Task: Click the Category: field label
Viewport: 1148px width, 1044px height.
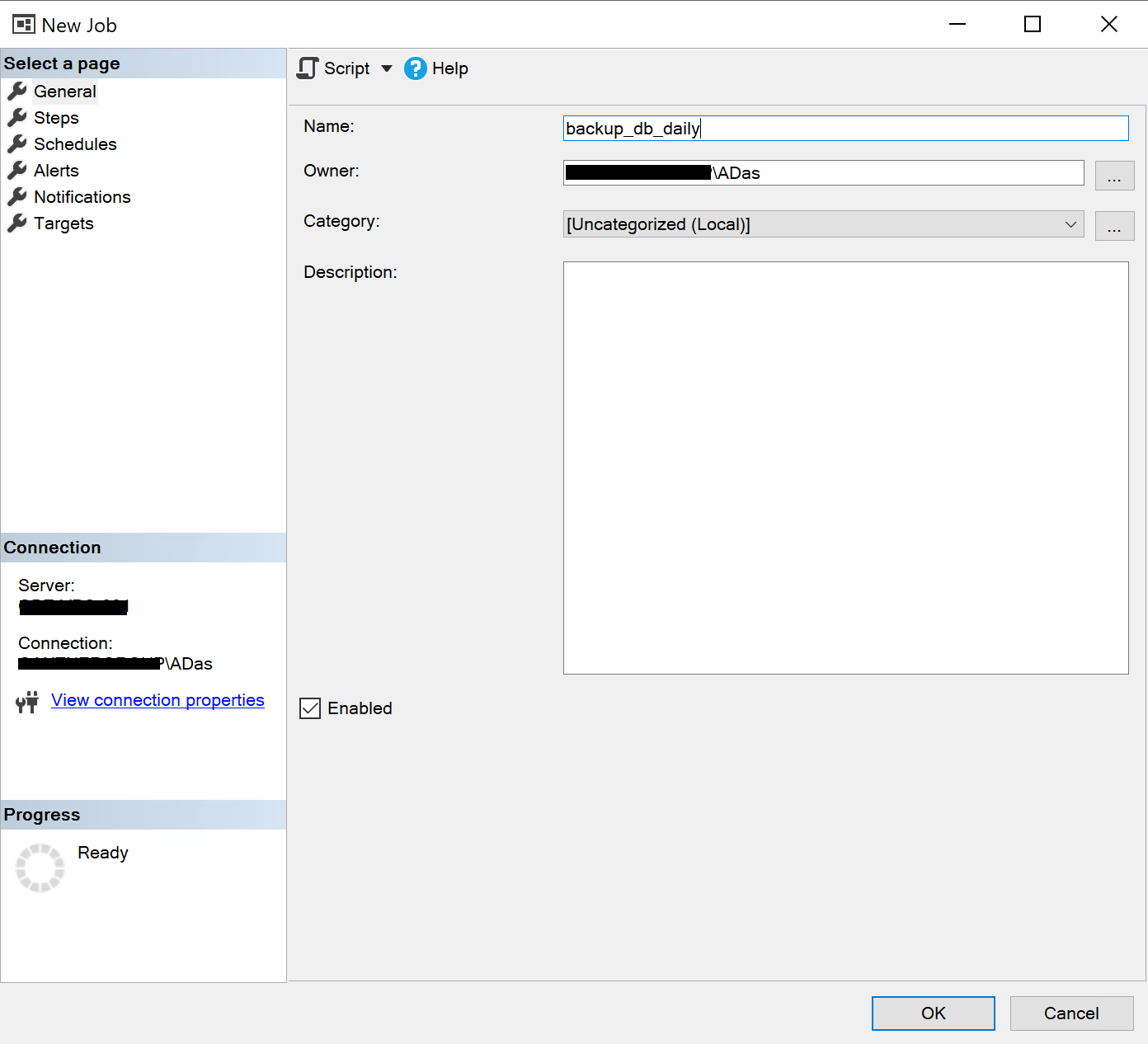Action: (341, 221)
